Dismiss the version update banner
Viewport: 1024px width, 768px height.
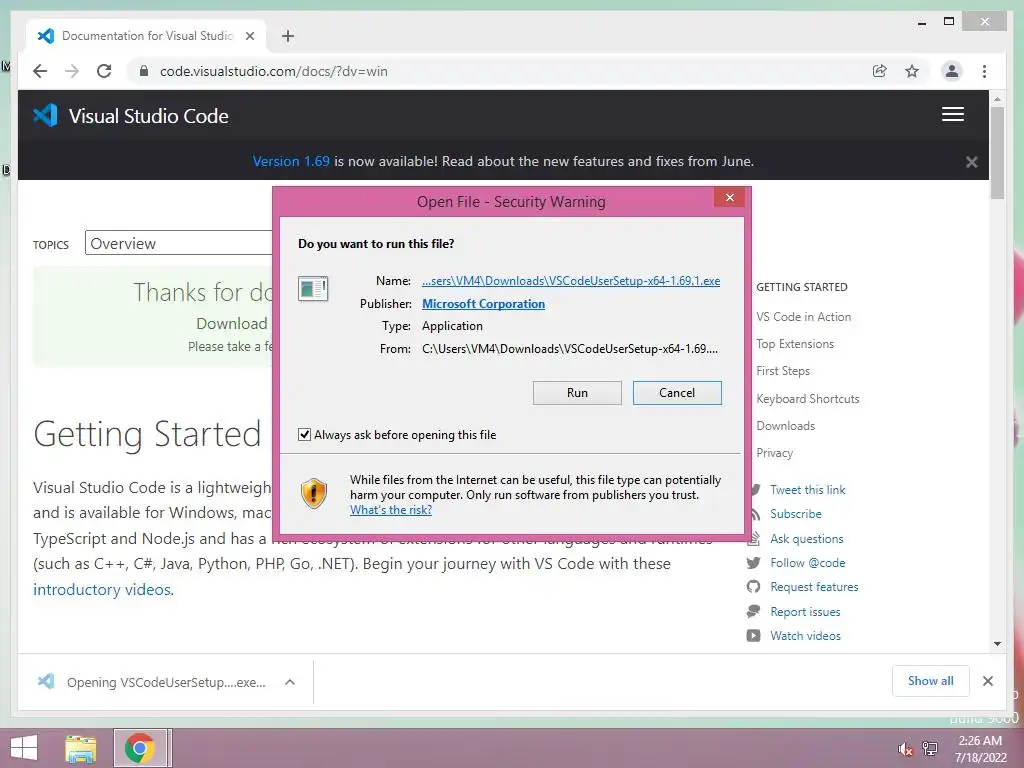pos(972,162)
